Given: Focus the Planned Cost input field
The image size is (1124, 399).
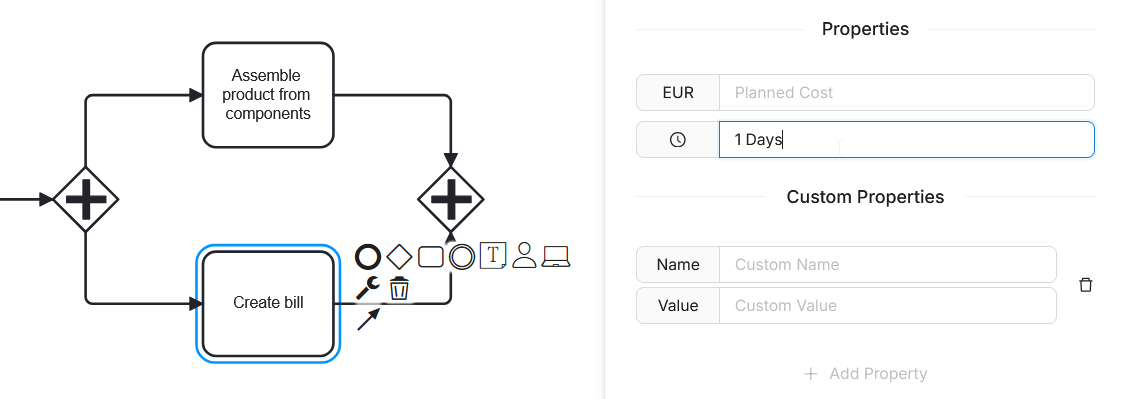Looking at the screenshot, I should click(x=907, y=92).
